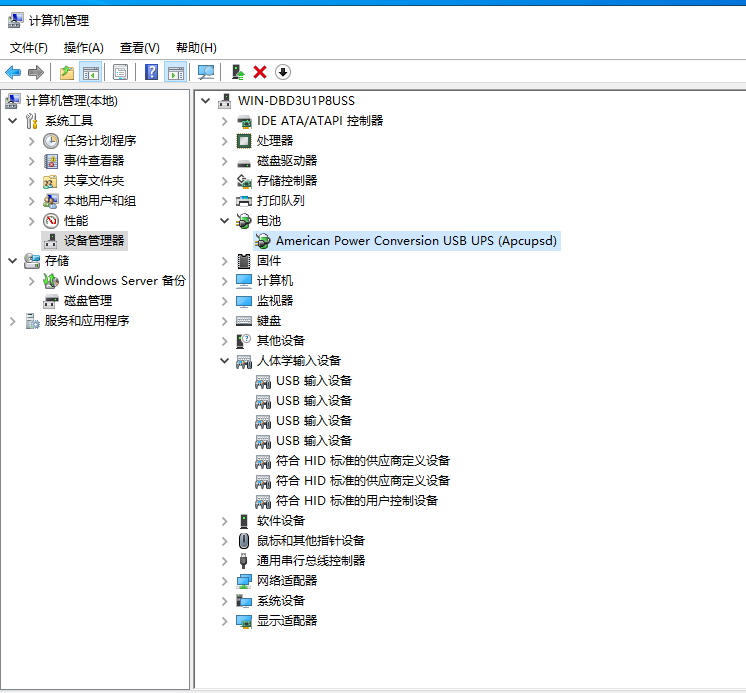This screenshot has height=693, width=746.
Task: Select 磁盘管理 tree node
Action: (88, 301)
